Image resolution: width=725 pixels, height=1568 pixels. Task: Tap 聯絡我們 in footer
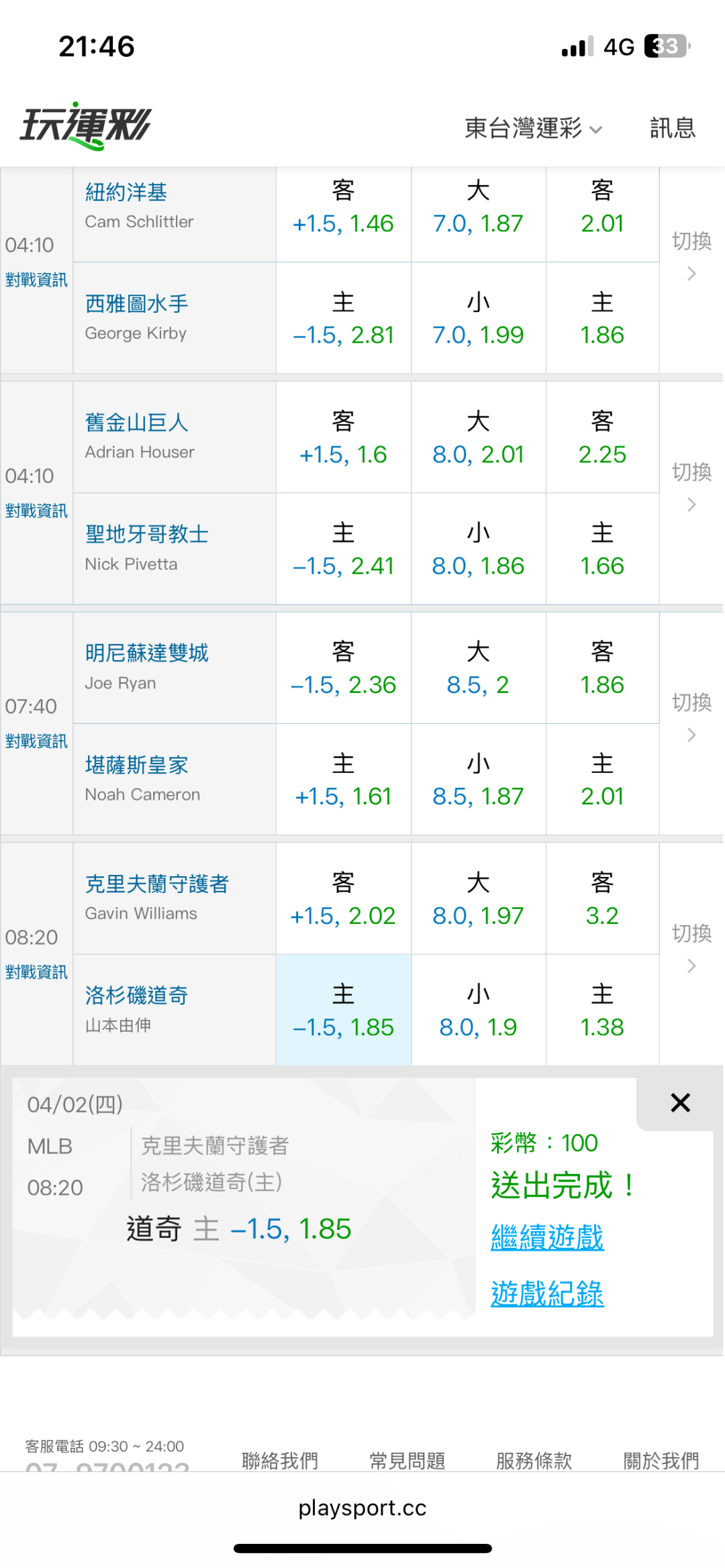280,1459
